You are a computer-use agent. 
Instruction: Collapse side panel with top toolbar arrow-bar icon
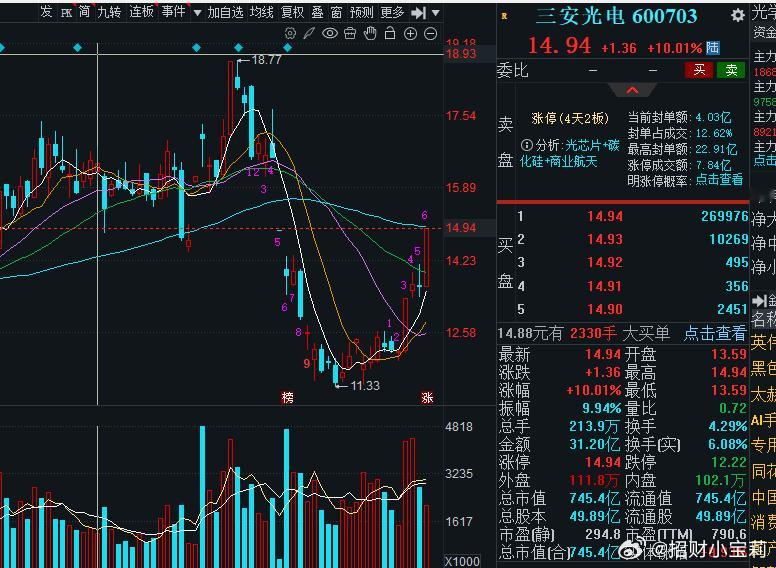[x=419, y=13]
